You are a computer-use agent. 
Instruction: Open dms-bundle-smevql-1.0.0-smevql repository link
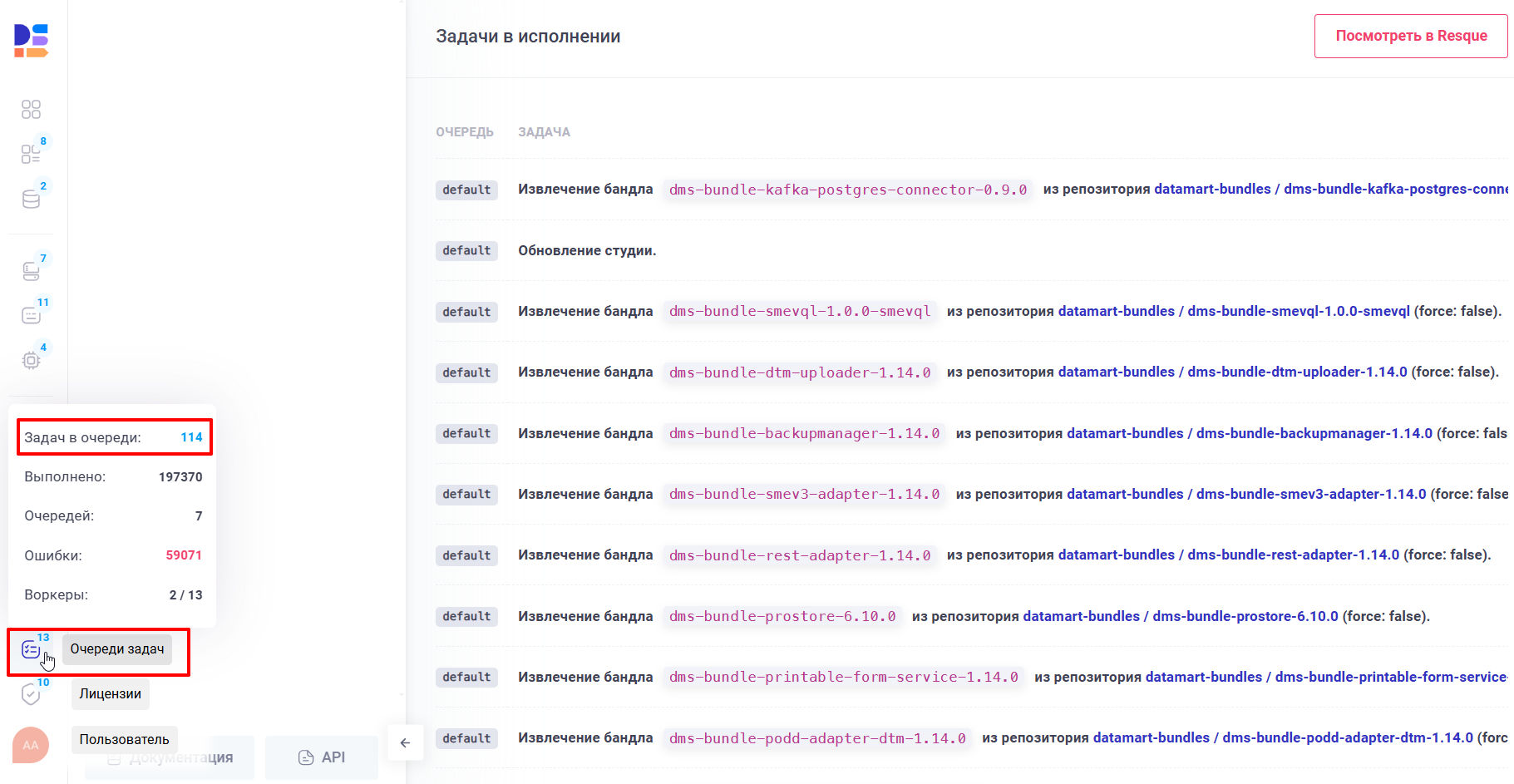pos(1234,311)
